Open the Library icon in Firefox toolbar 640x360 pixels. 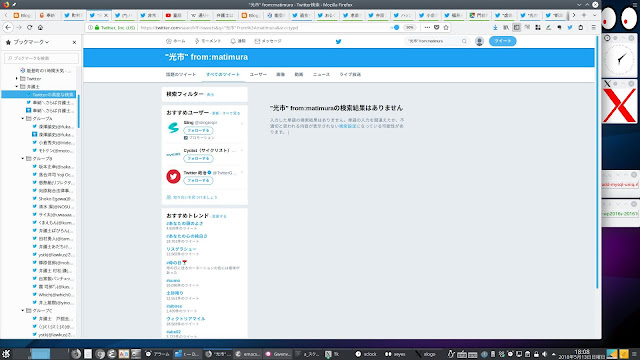click(506, 27)
